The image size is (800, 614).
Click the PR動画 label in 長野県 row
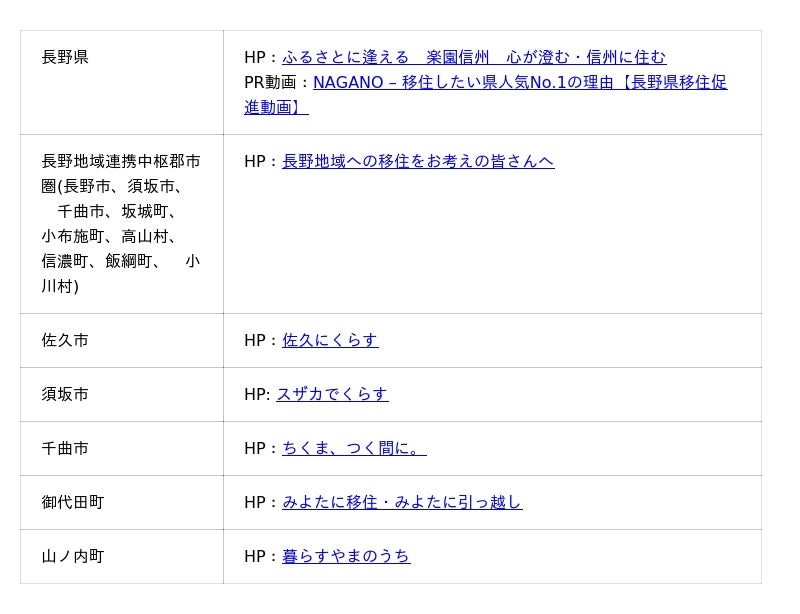[273, 83]
